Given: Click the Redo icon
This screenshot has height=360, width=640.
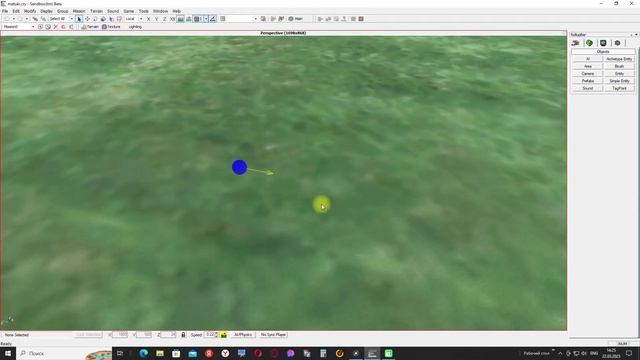Looking at the screenshot, I should [x=20, y=19].
